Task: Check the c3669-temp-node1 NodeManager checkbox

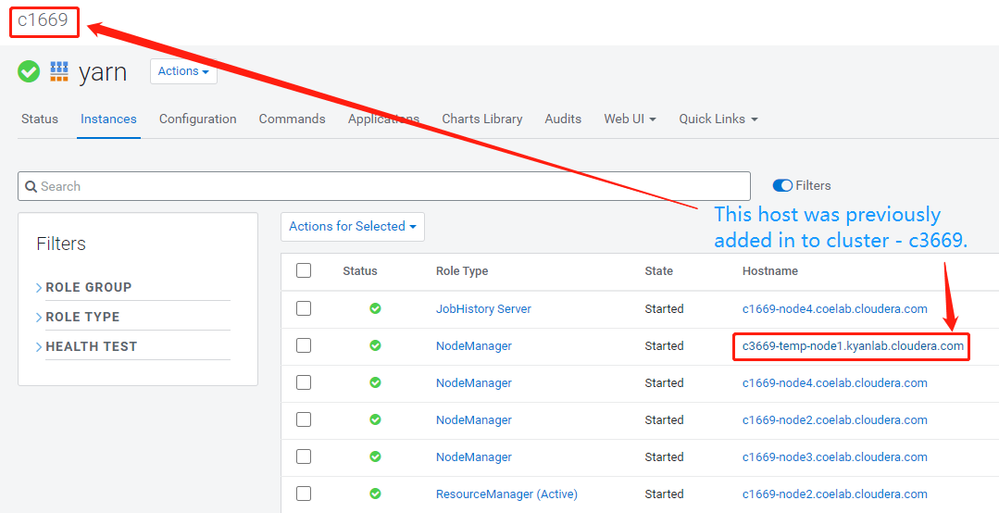Action: 304,345
